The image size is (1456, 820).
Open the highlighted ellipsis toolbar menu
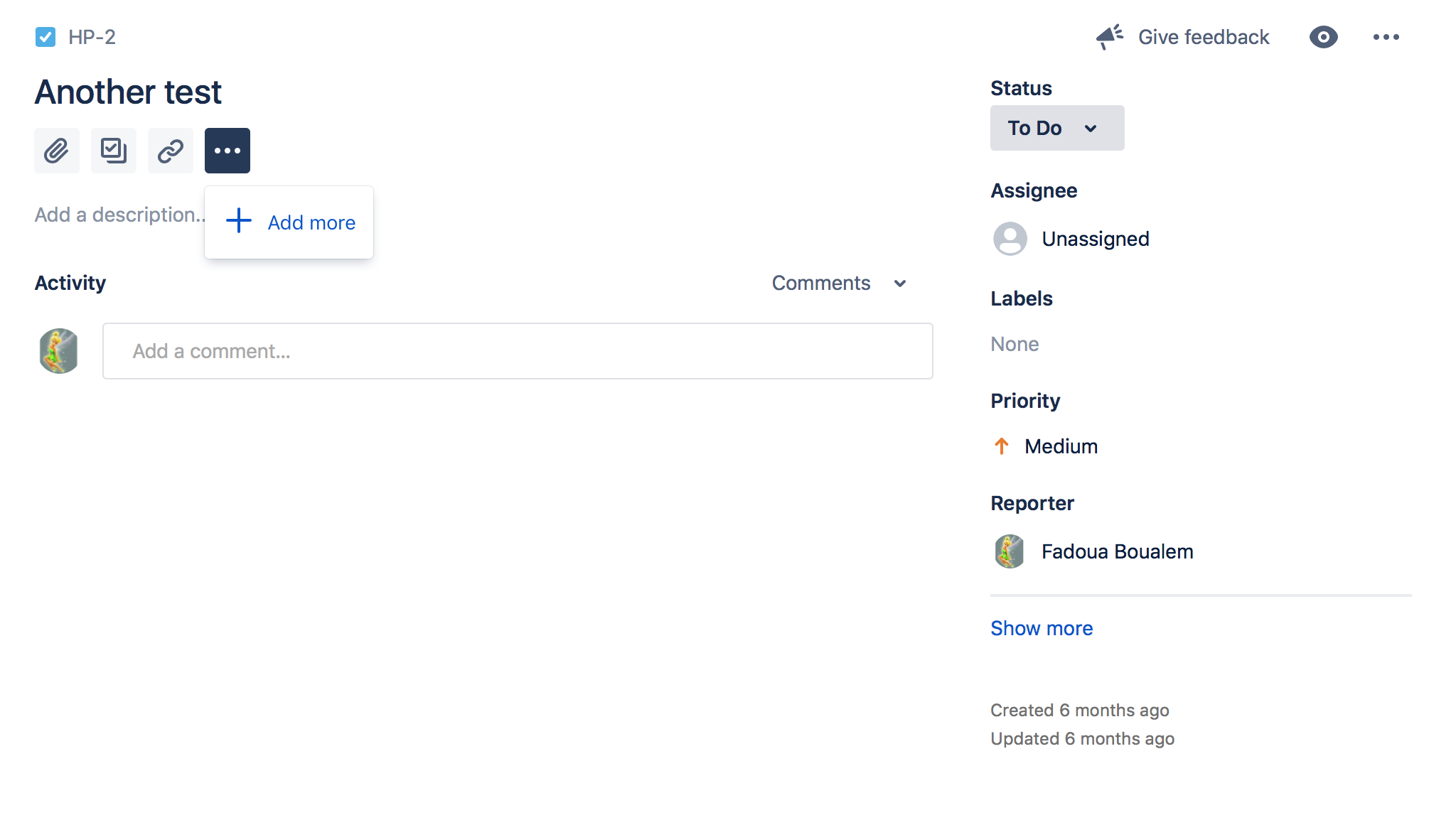click(x=227, y=151)
